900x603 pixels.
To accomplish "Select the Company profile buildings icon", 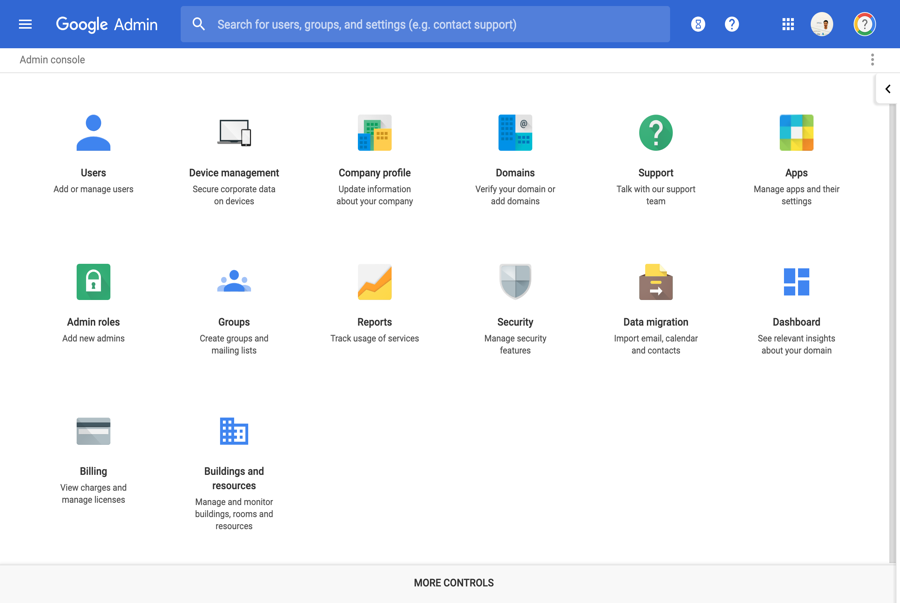I will pyautogui.click(x=374, y=133).
